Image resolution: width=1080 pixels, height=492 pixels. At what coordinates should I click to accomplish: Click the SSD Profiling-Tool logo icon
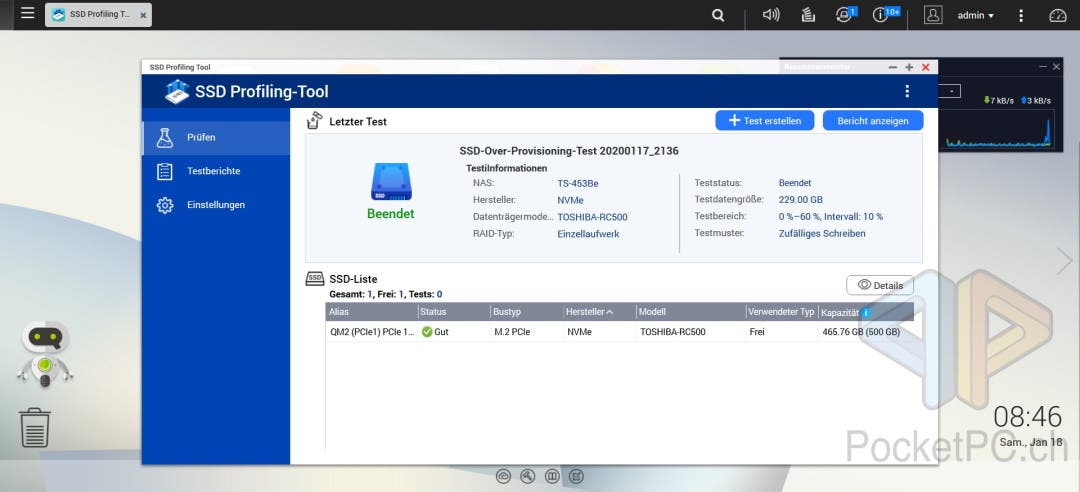click(177, 92)
